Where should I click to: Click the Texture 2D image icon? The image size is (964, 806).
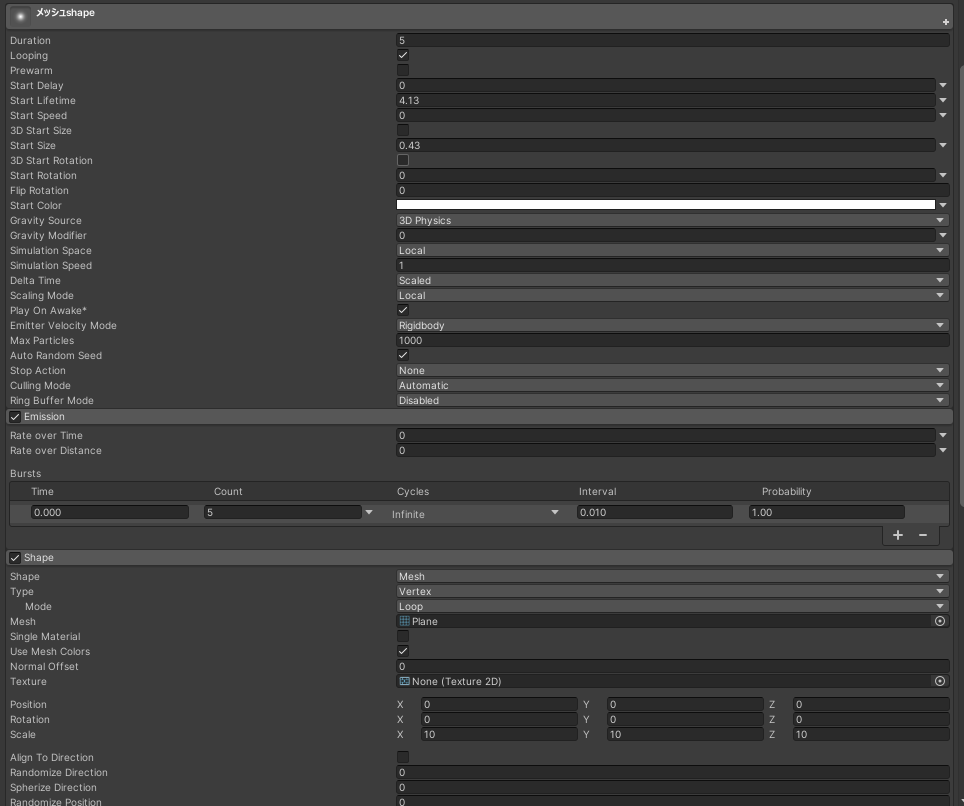(405, 681)
